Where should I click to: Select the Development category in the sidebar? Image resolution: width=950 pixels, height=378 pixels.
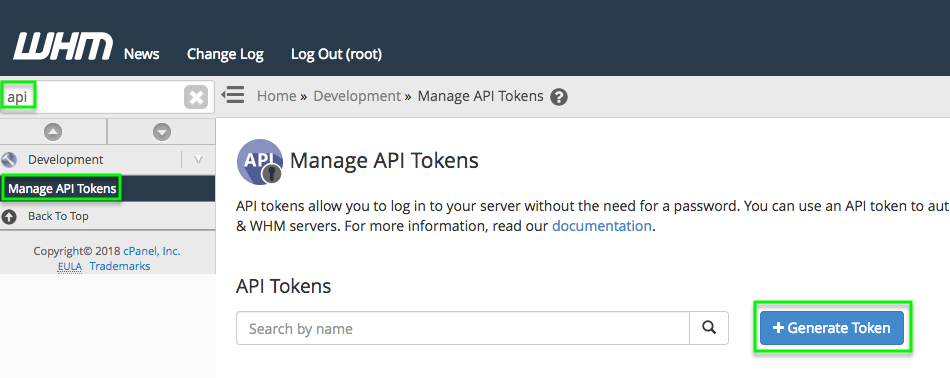point(65,160)
